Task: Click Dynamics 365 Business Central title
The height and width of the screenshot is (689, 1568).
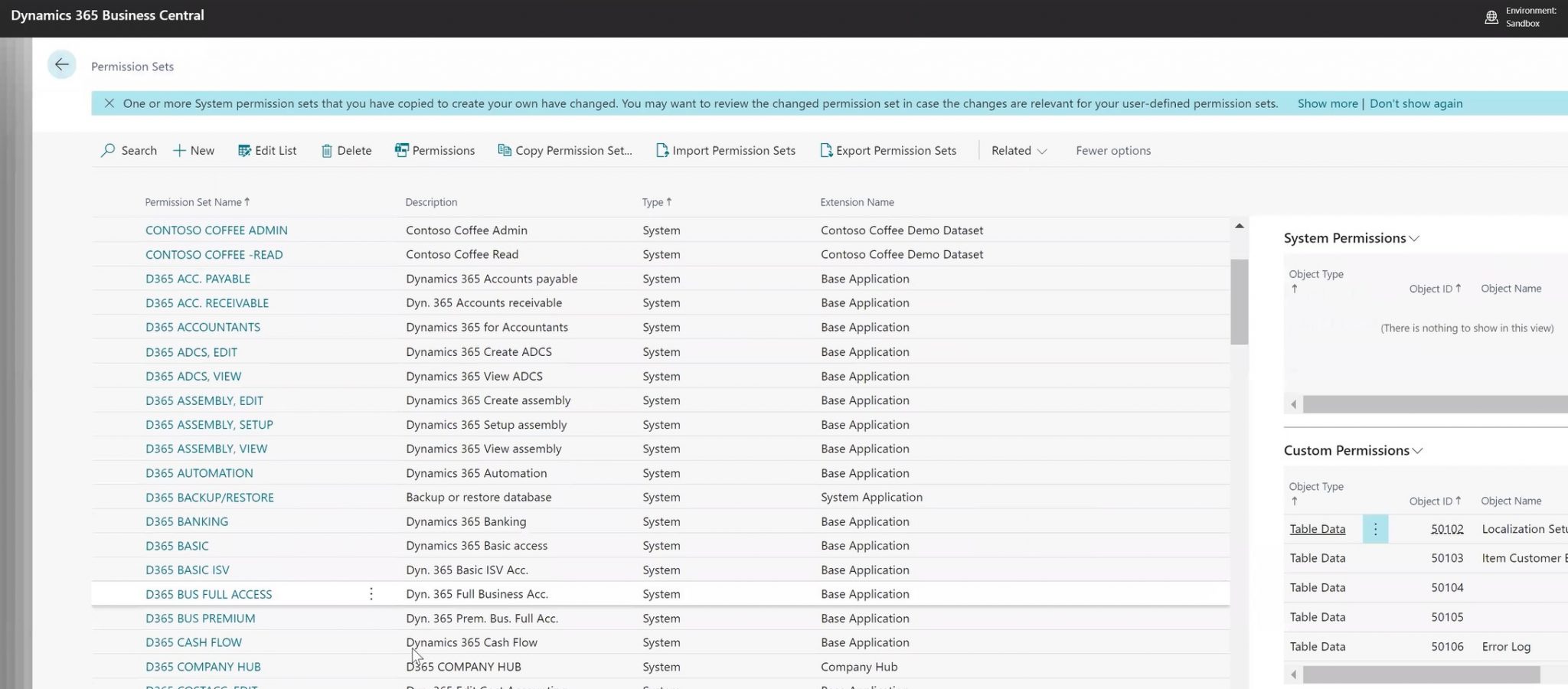Action: [107, 15]
